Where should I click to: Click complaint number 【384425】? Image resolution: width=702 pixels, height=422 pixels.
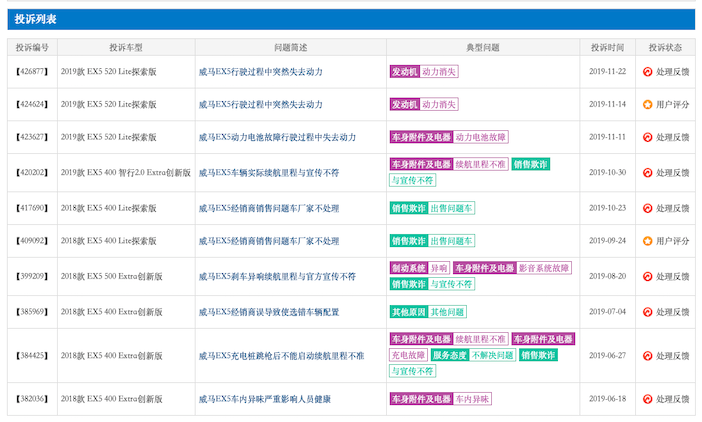tap(32, 356)
